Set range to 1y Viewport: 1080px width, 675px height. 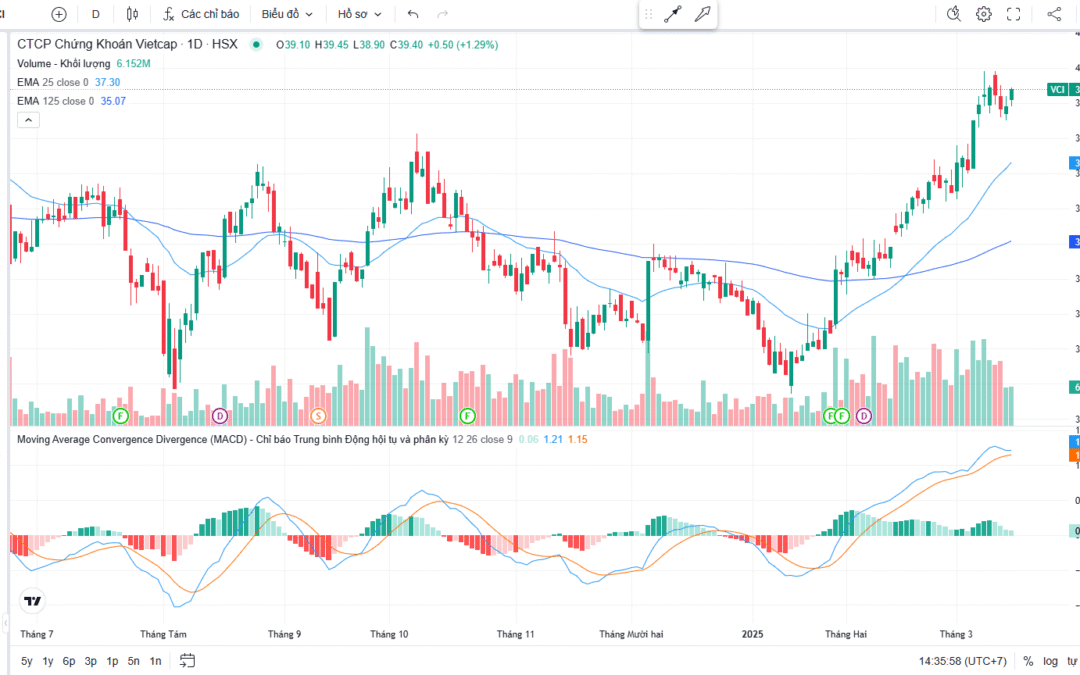48,661
